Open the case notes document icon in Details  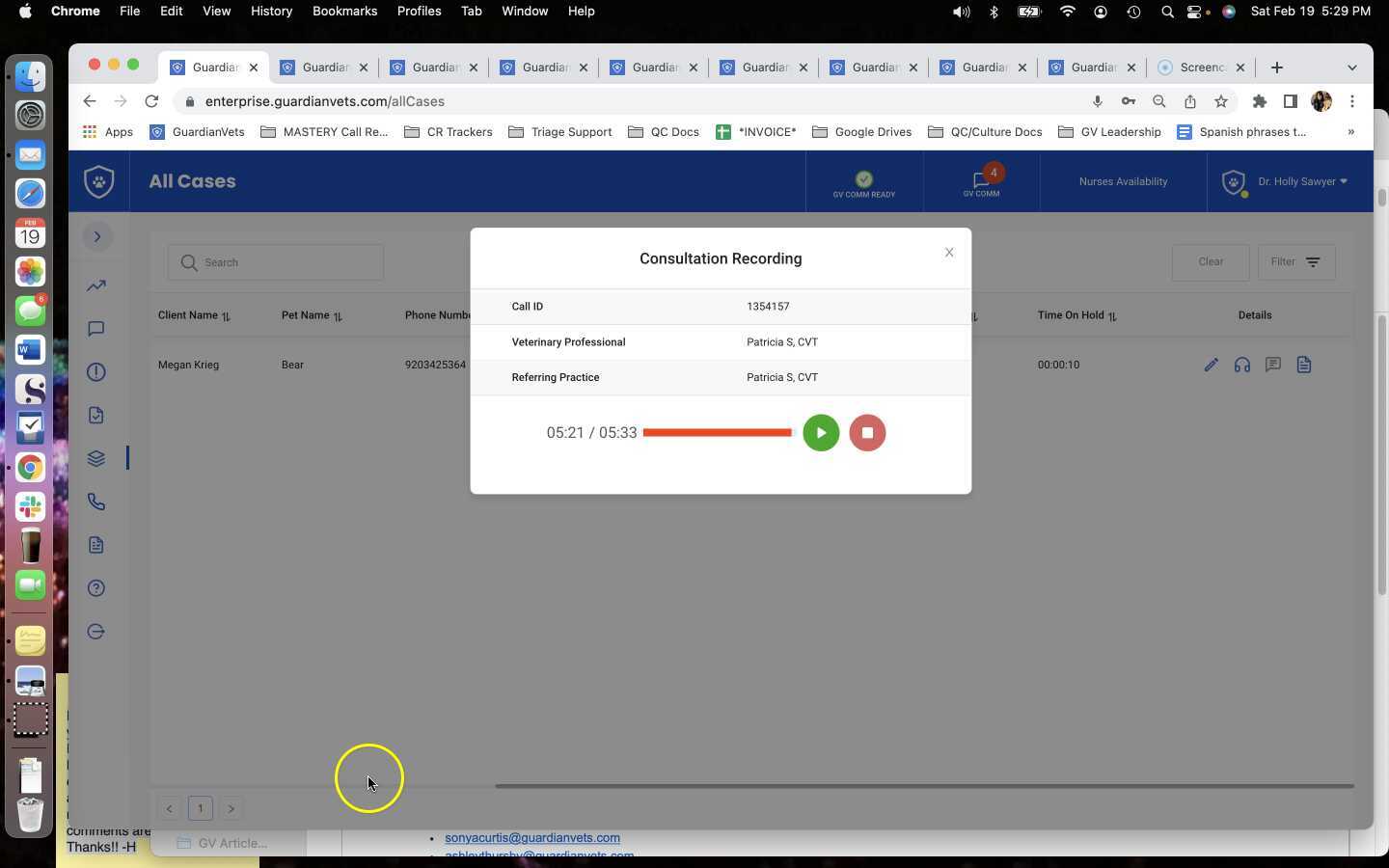1304,365
